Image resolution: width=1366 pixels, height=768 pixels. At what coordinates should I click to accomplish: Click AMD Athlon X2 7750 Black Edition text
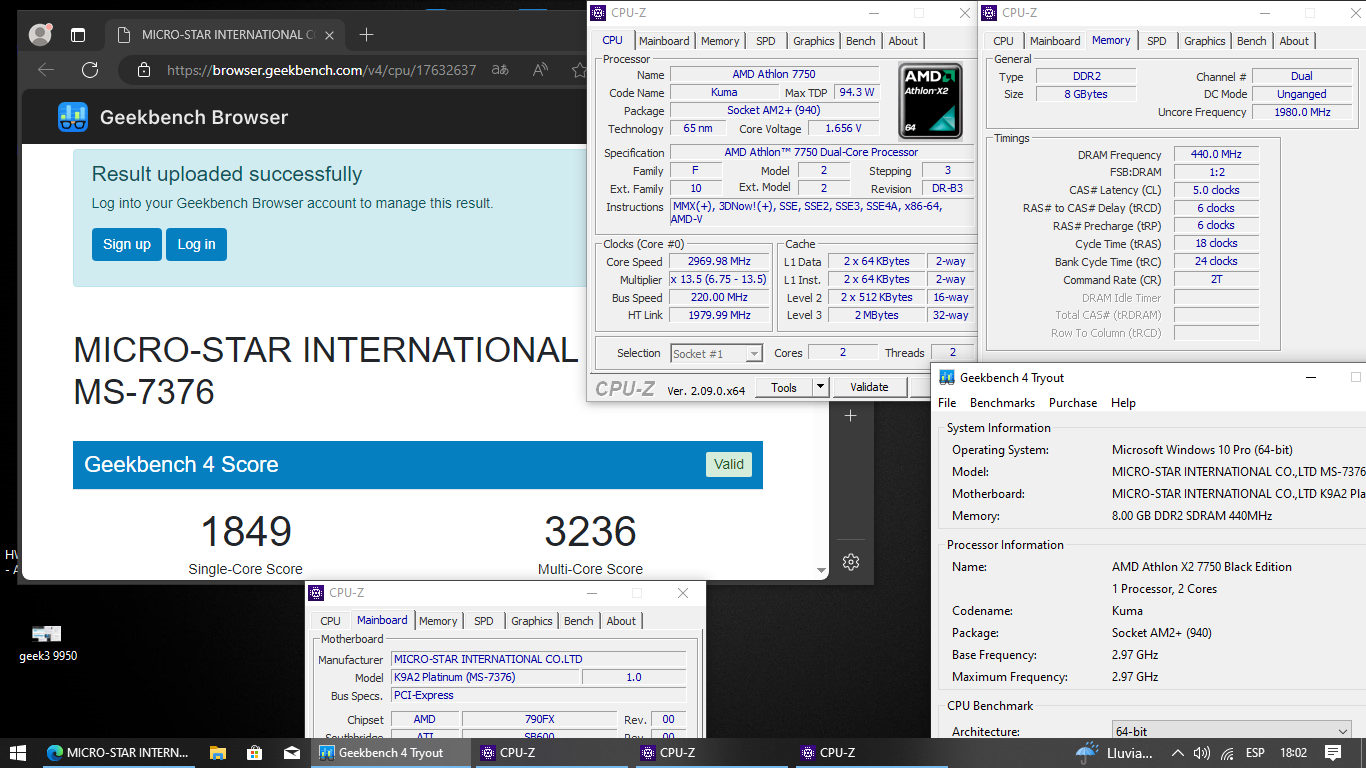(1202, 566)
